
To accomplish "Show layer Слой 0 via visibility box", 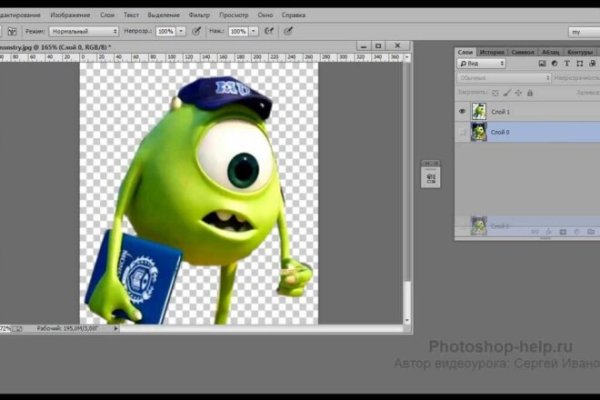I will [463, 132].
